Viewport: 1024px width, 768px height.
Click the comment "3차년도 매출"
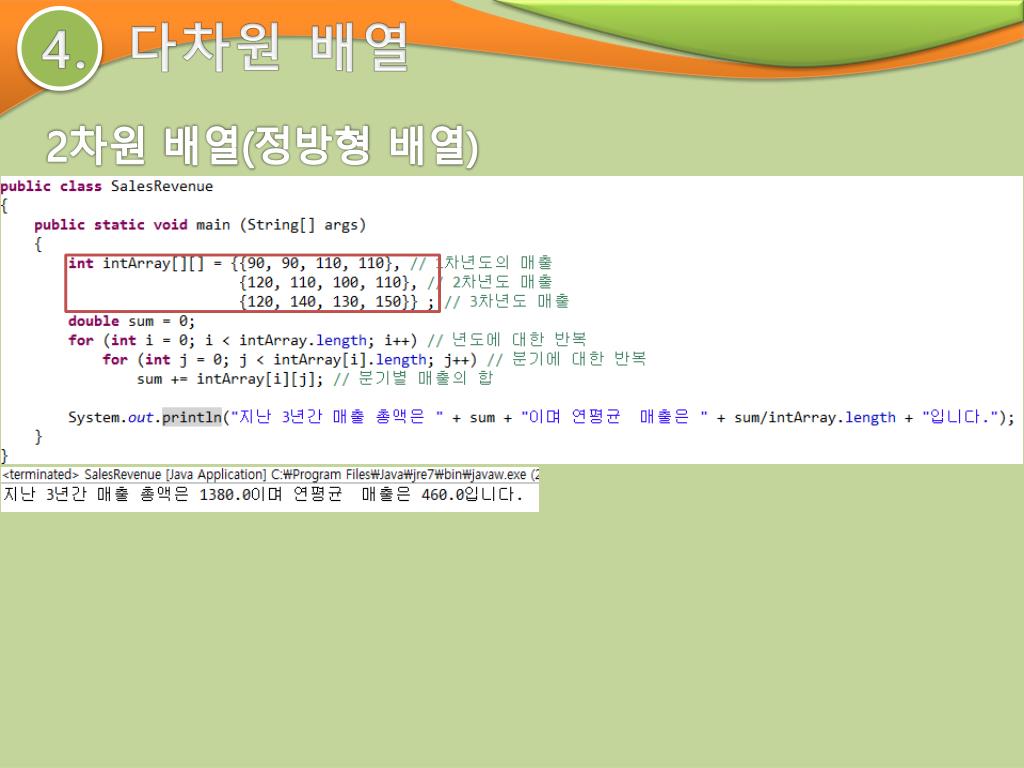click(x=519, y=301)
